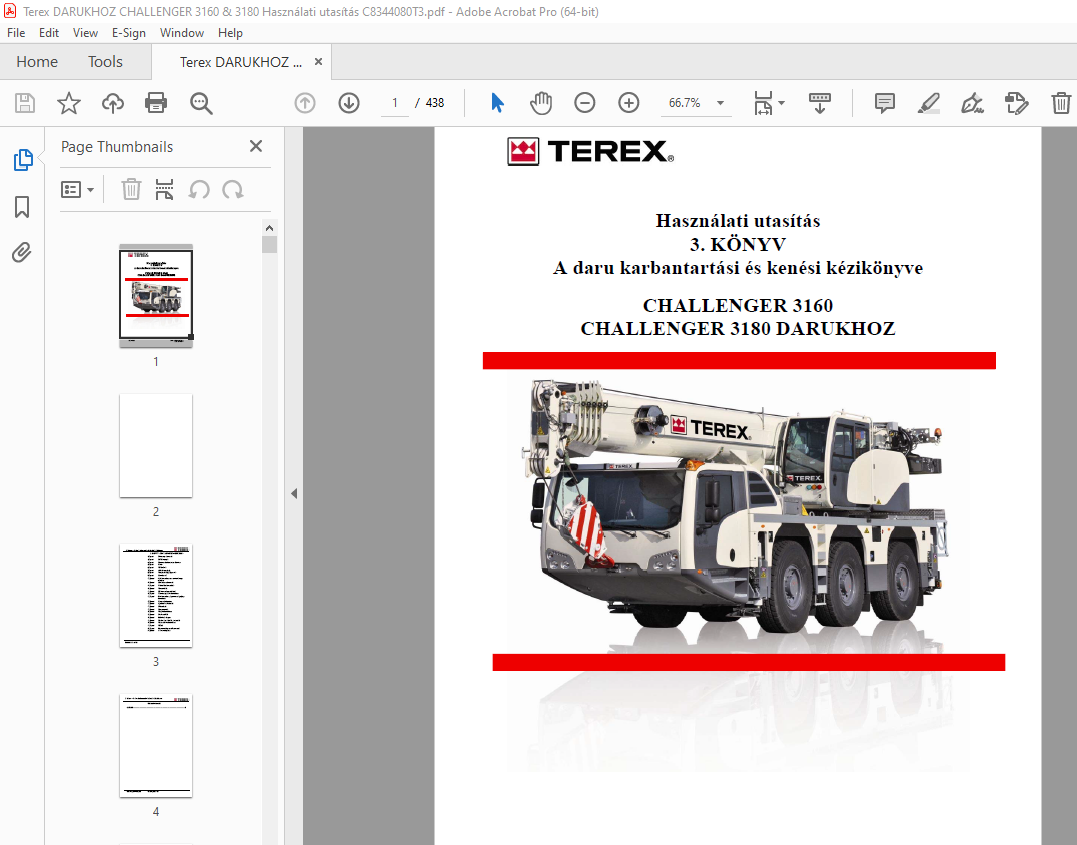Image resolution: width=1077 pixels, height=845 pixels.
Task: Rotate page clockwise in thumbnails panel
Action: (233, 189)
